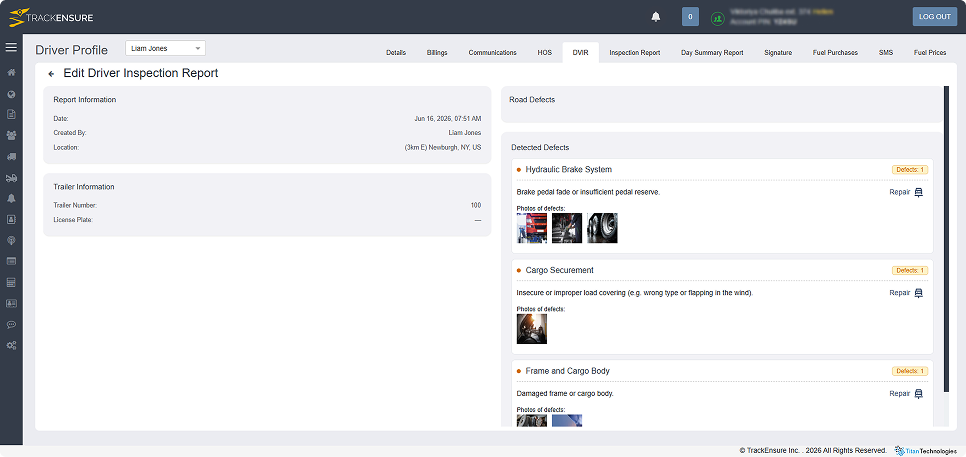Open the Cargo Securement defect photo
Viewport: 966px width, 457px height.
click(x=532, y=329)
